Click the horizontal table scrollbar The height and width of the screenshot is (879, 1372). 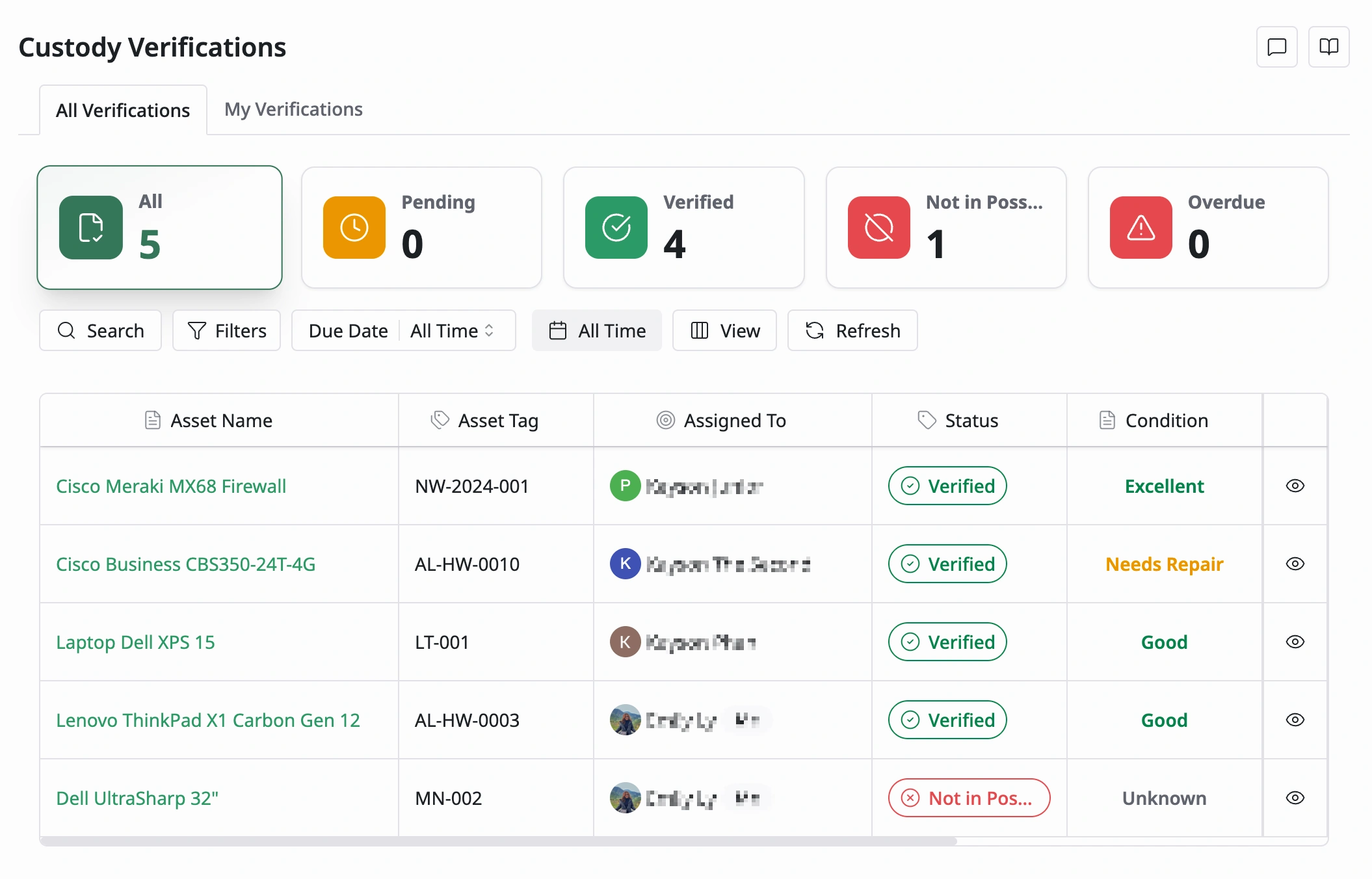click(x=498, y=841)
